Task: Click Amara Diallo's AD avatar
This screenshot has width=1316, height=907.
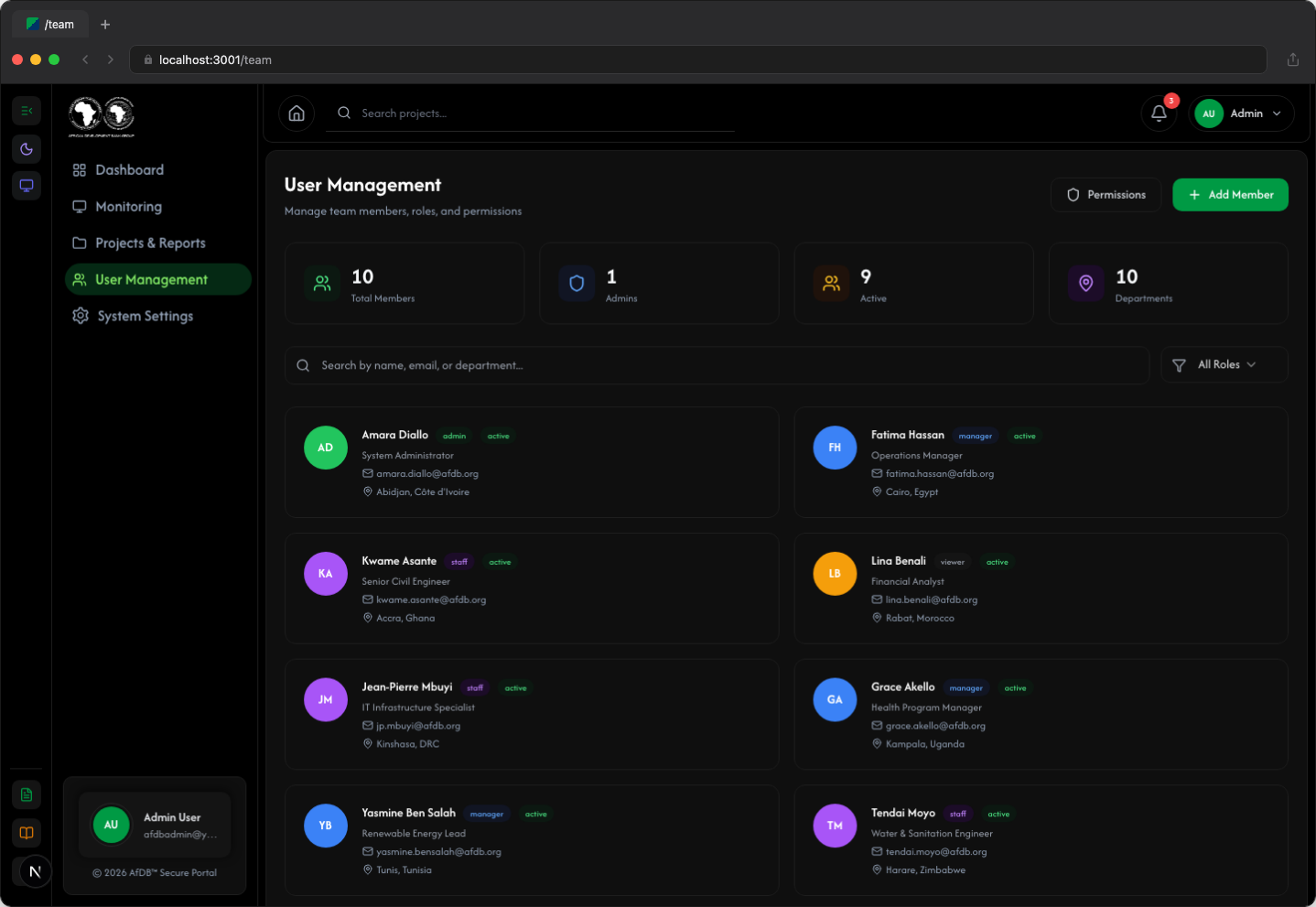Action: 326,448
